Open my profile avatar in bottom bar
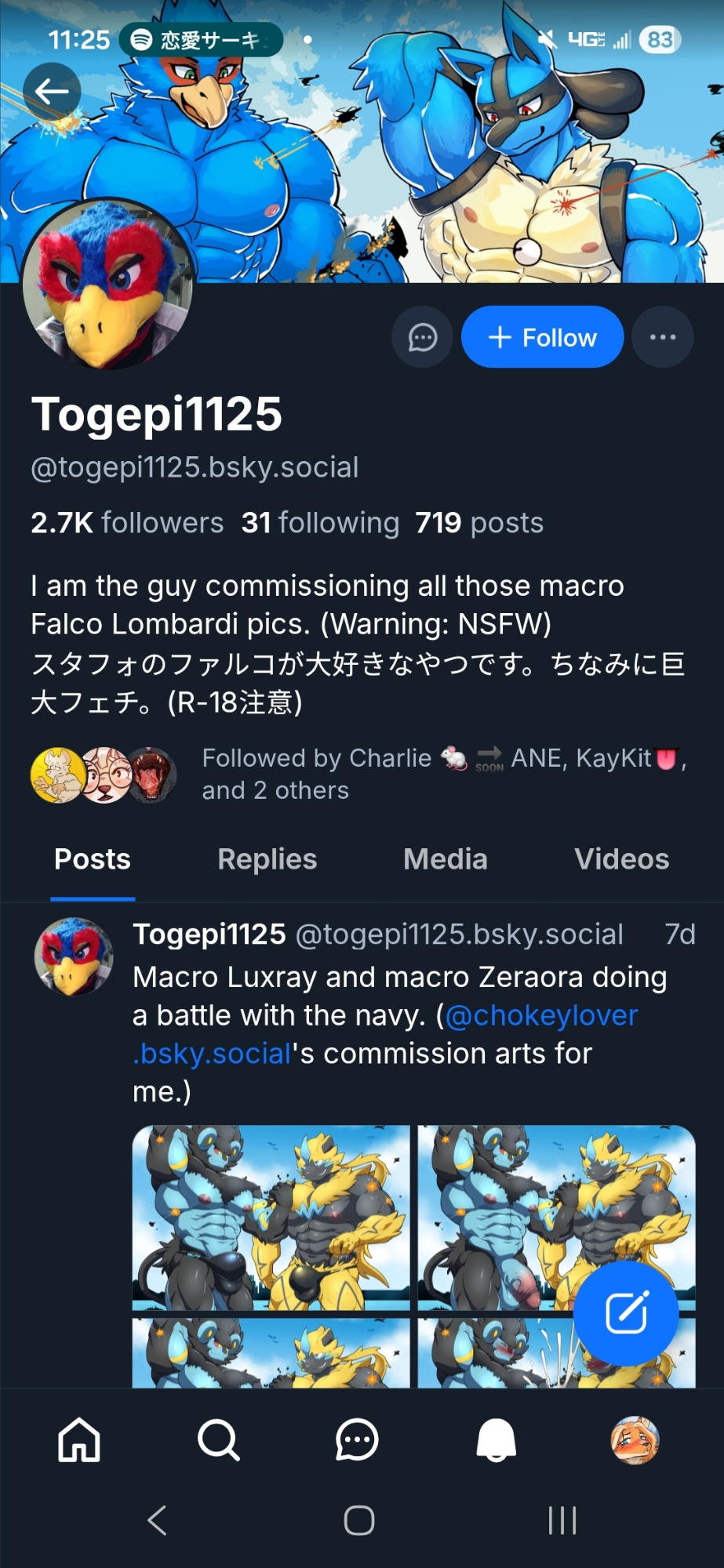 click(635, 1440)
